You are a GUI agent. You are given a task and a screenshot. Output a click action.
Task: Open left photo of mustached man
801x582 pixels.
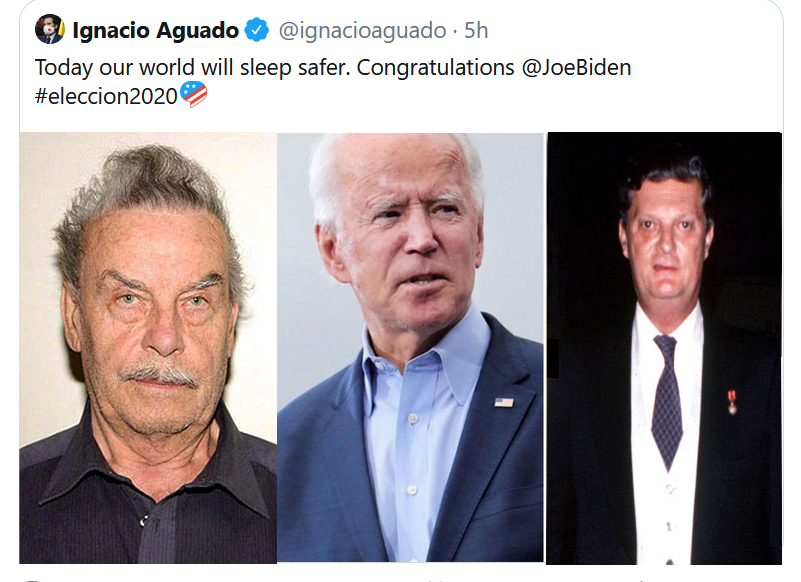[148, 348]
